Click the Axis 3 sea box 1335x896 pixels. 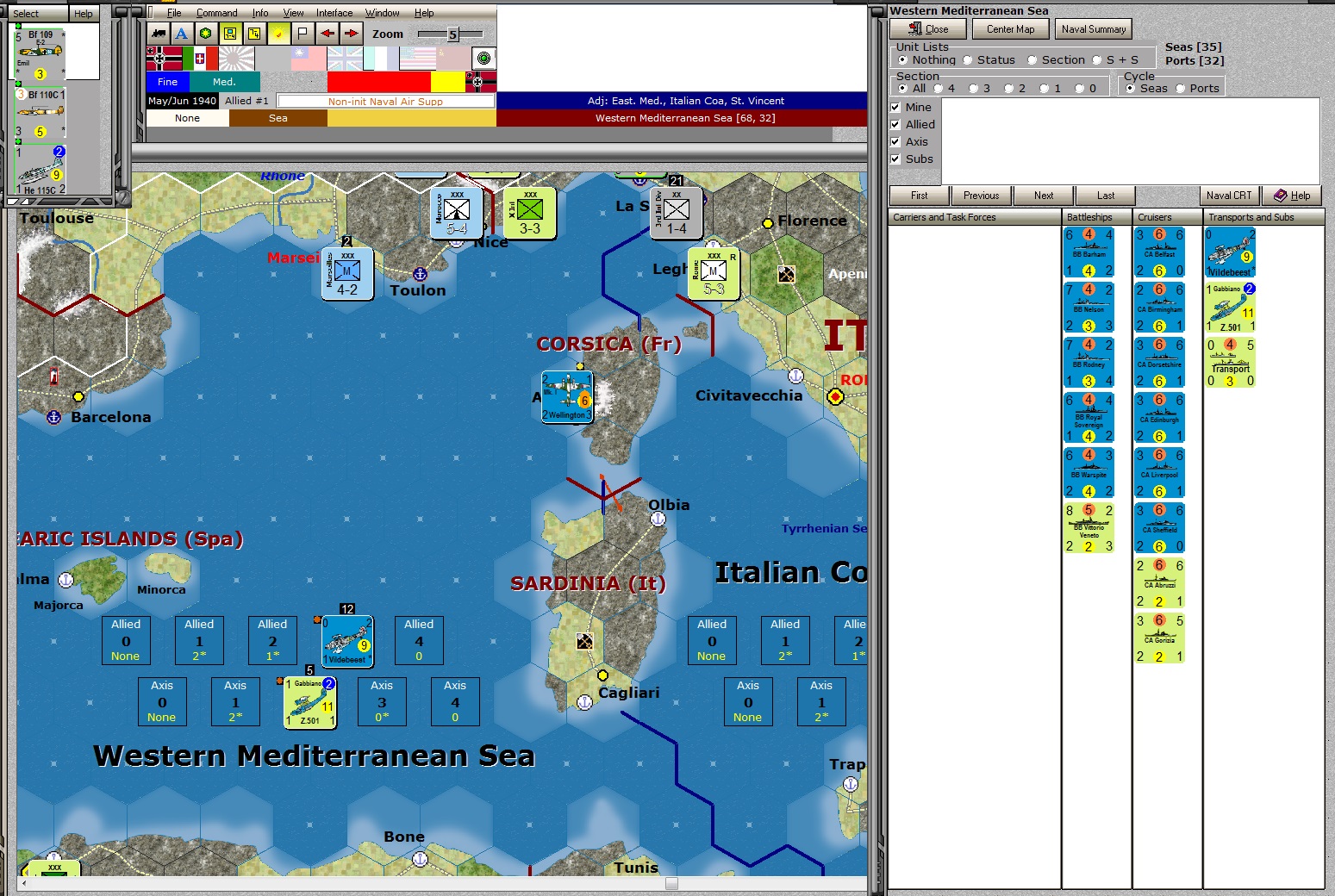click(382, 701)
